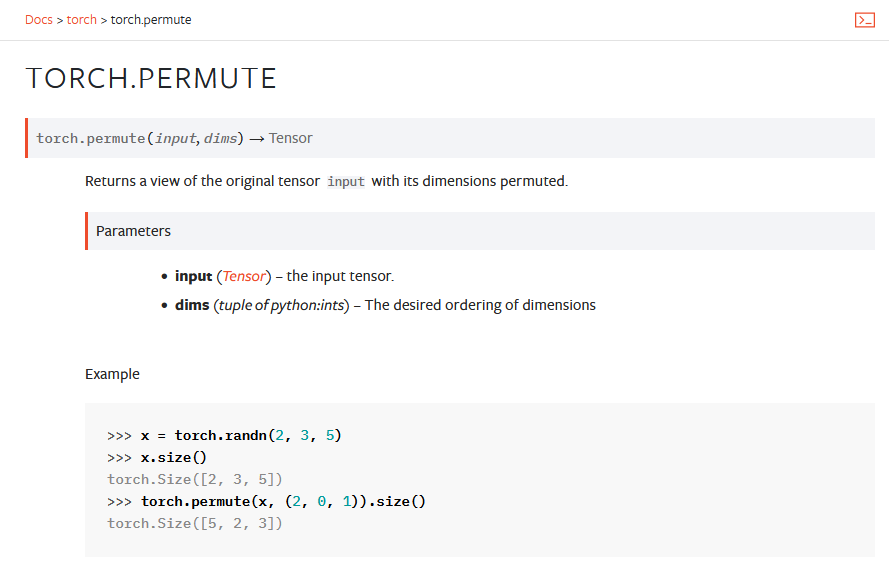Image resolution: width=889 pixels, height=569 pixels.
Task: Click the inline input code in description
Action: tap(346, 182)
